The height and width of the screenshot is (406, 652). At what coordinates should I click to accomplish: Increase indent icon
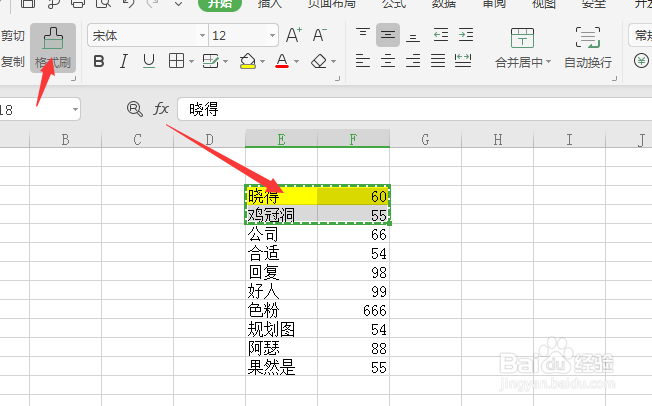[x=466, y=35]
